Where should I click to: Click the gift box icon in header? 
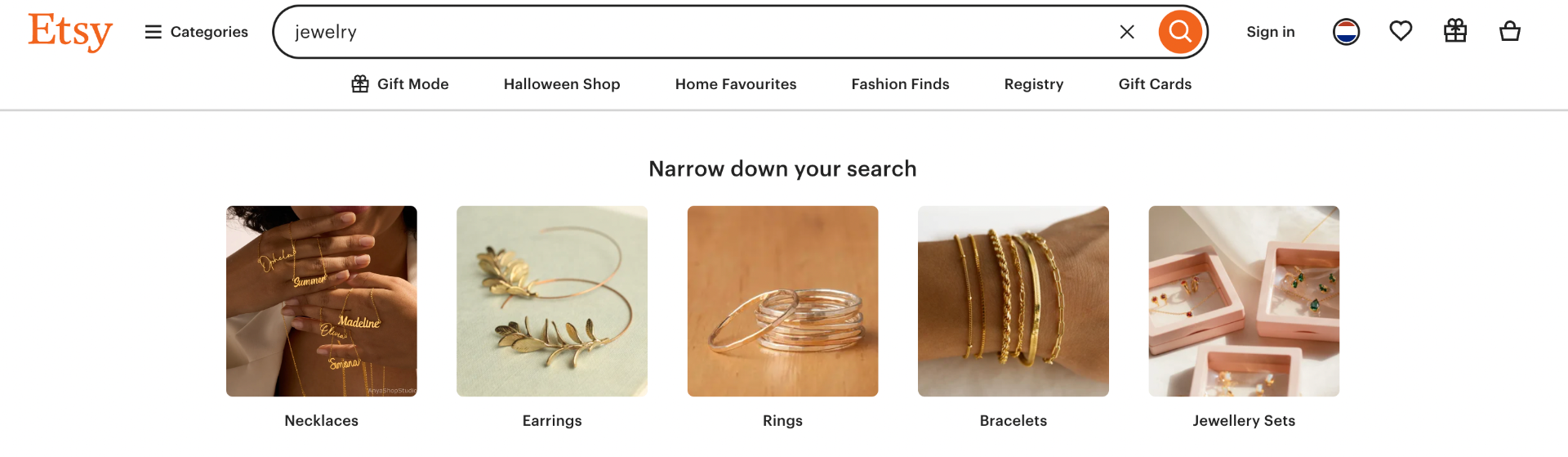tap(1455, 31)
